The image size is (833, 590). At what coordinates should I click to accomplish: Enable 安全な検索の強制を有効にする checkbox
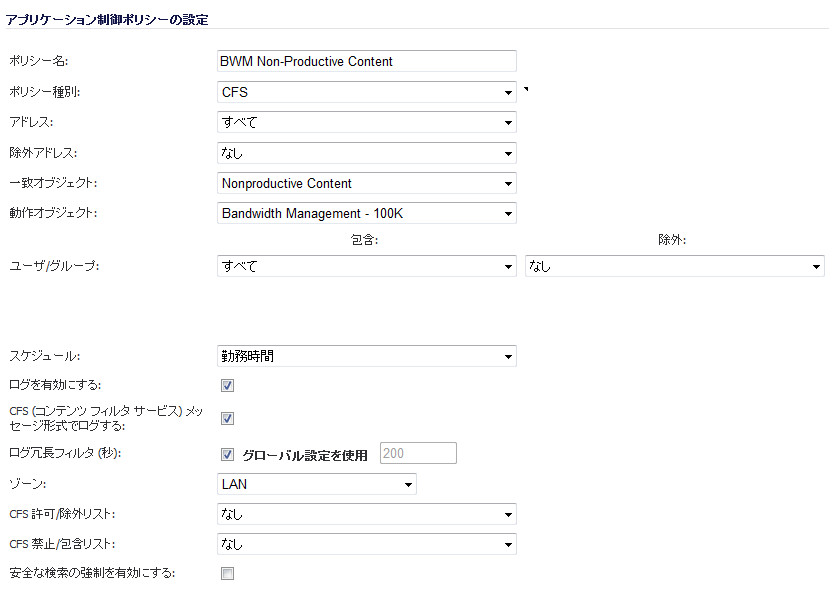click(x=227, y=574)
